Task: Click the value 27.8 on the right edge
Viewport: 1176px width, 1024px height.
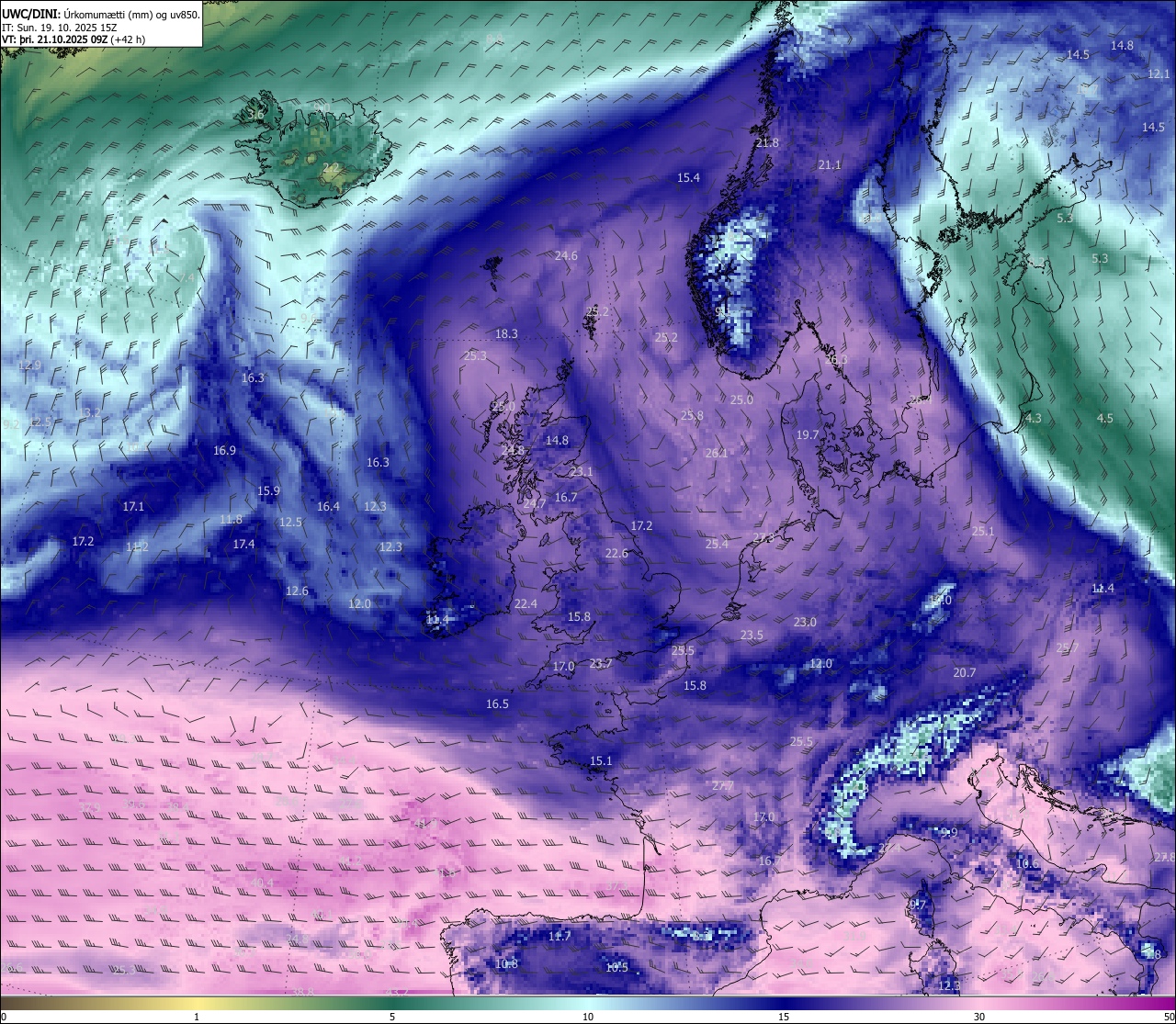Action: 1164,857
